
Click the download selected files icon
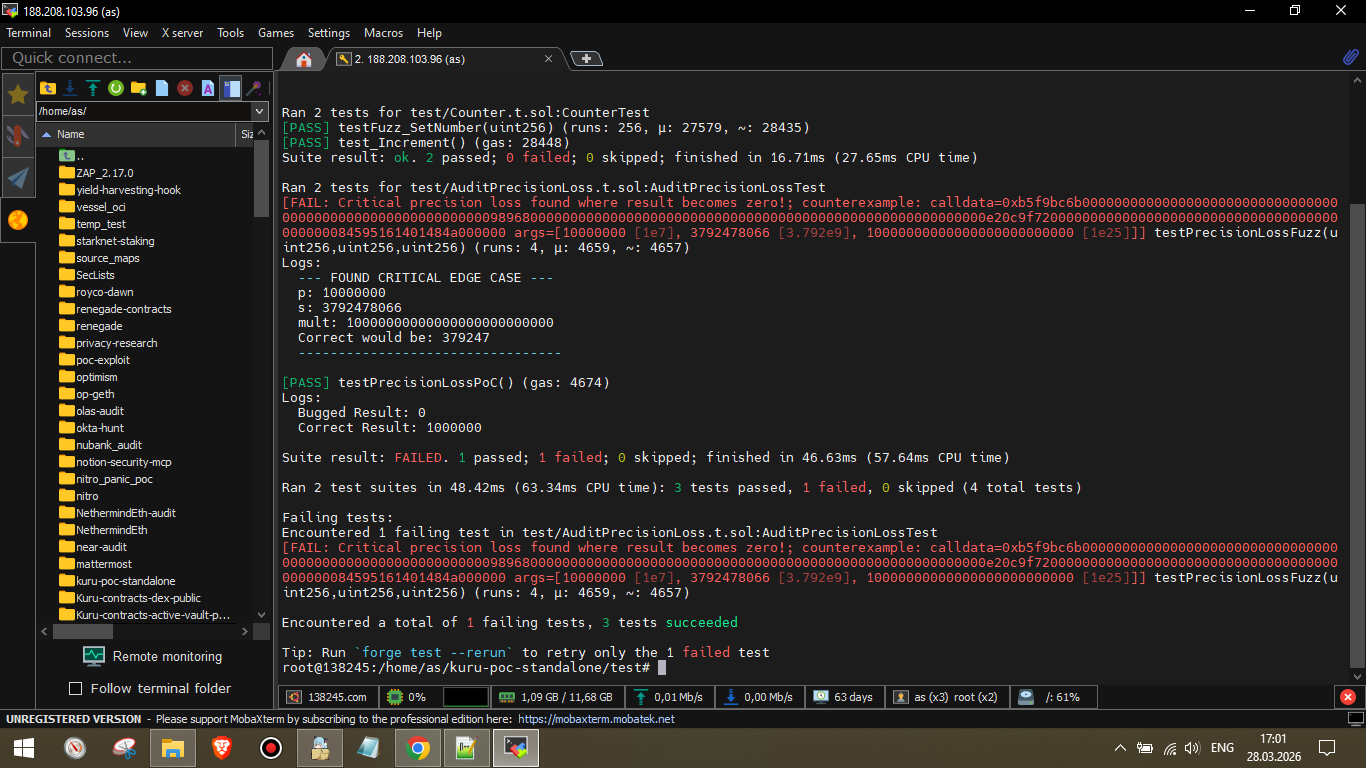[70, 88]
